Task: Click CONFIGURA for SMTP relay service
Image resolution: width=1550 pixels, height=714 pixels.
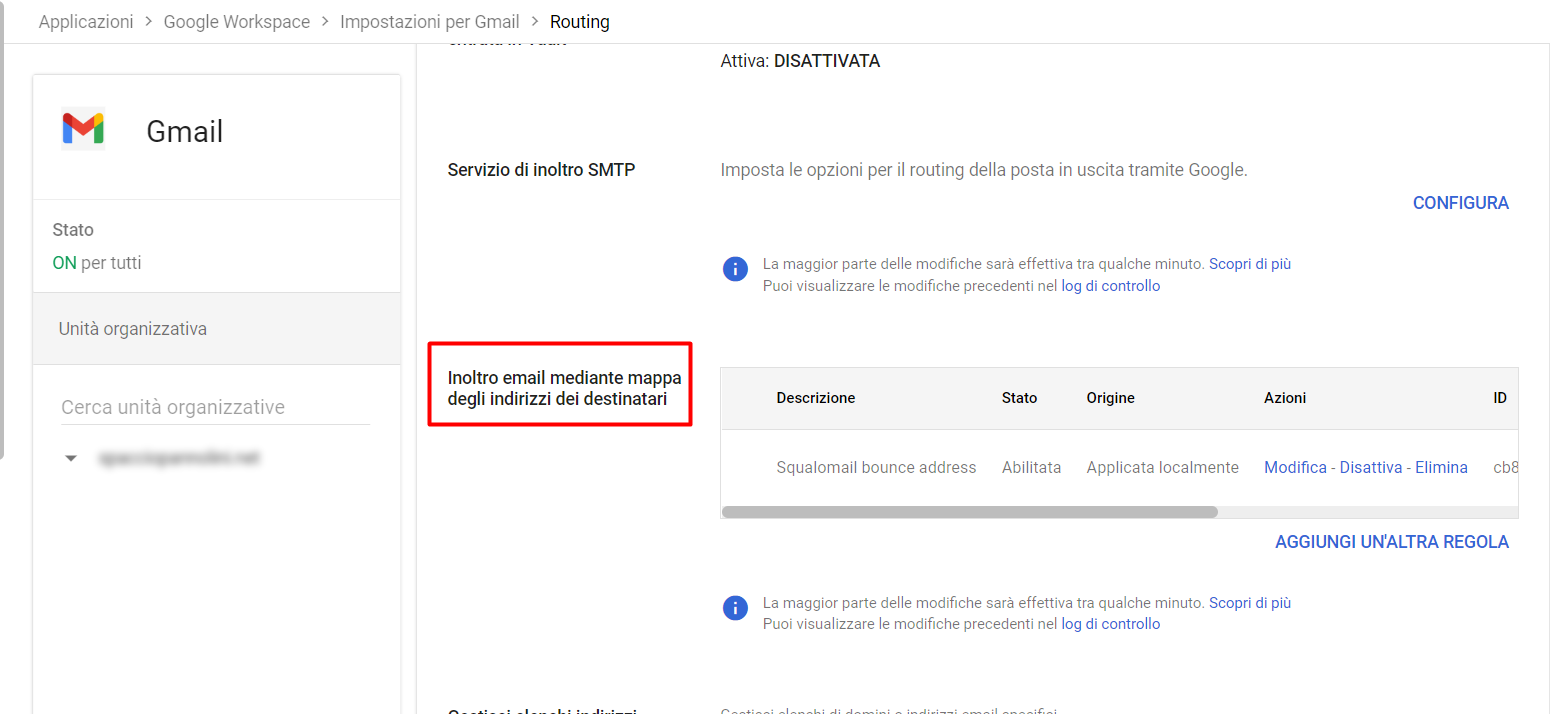Action: point(1460,203)
